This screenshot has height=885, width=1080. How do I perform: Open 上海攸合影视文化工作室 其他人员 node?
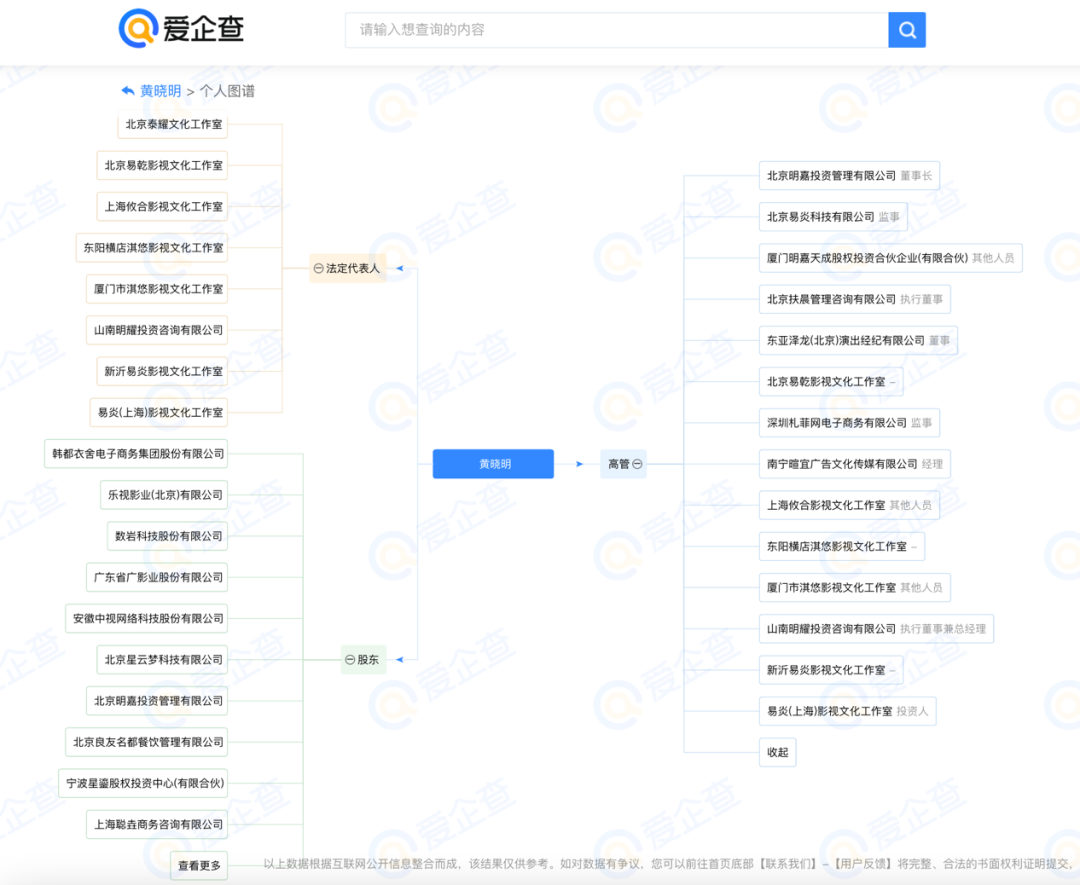(x=849, y=506)
